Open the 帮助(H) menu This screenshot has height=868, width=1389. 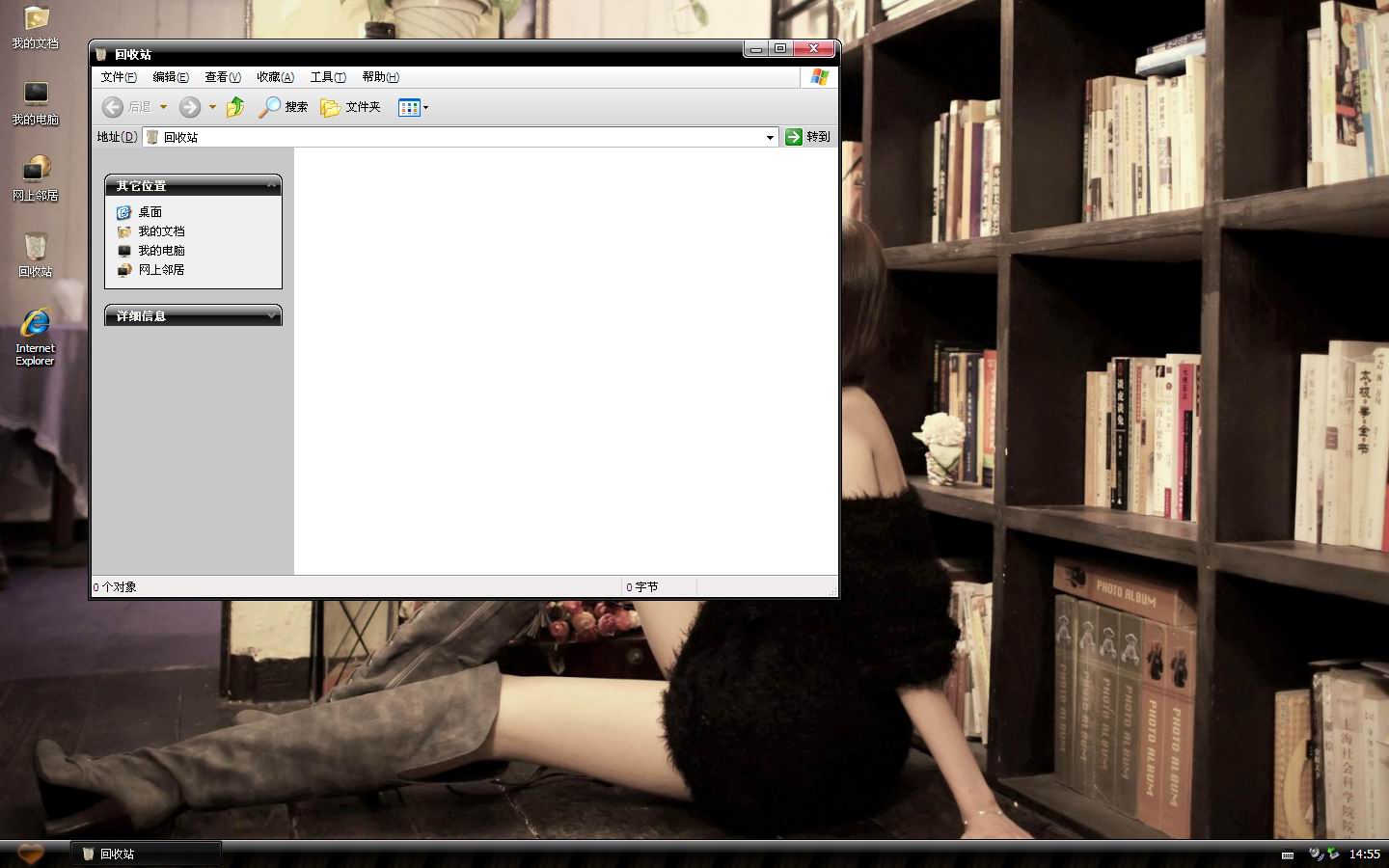pyautogui.click(x=380, y=77)
